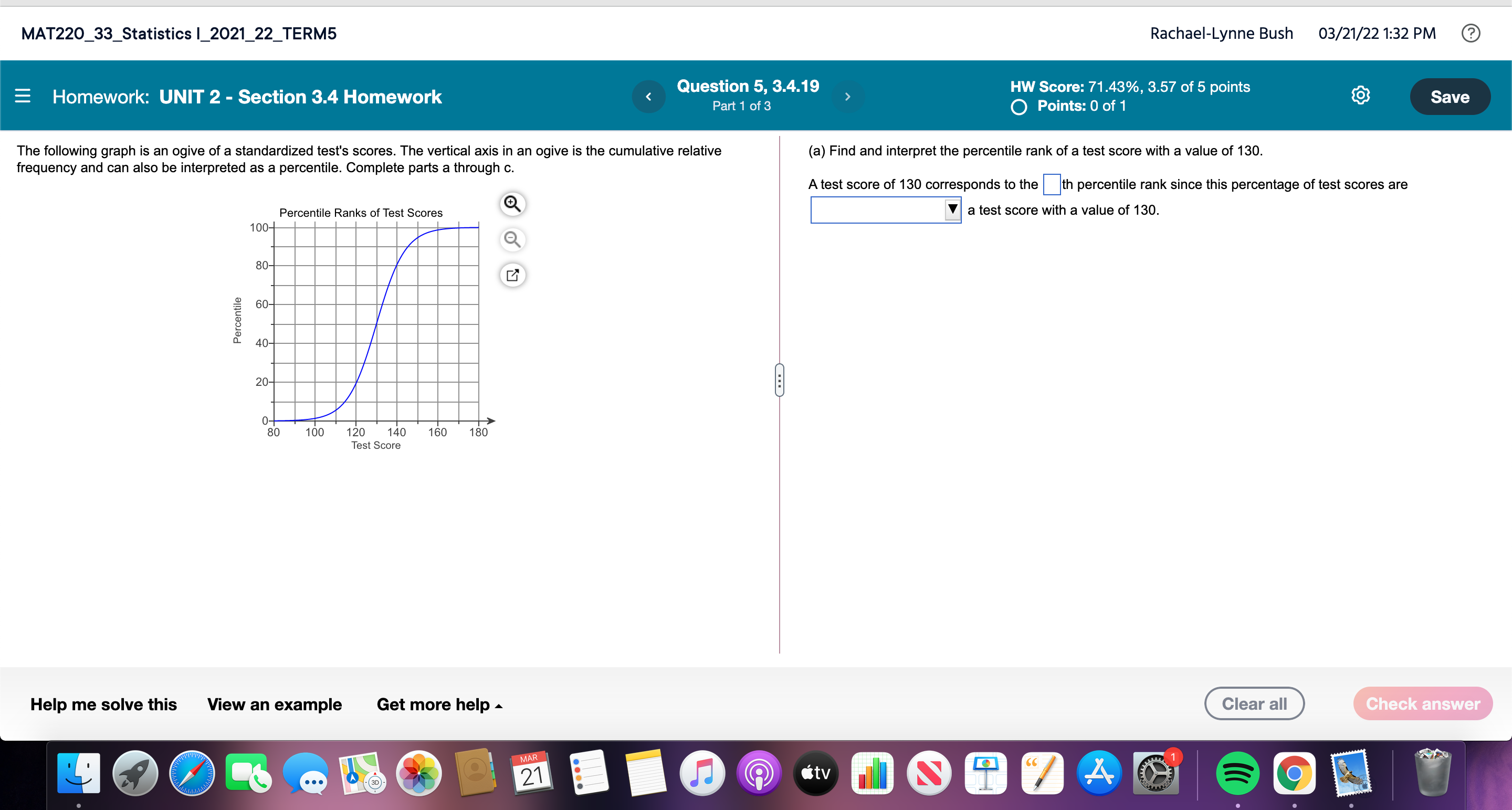Go to next question arrow
Viewport: 1512px width, 810px height.
pos(847,97)
